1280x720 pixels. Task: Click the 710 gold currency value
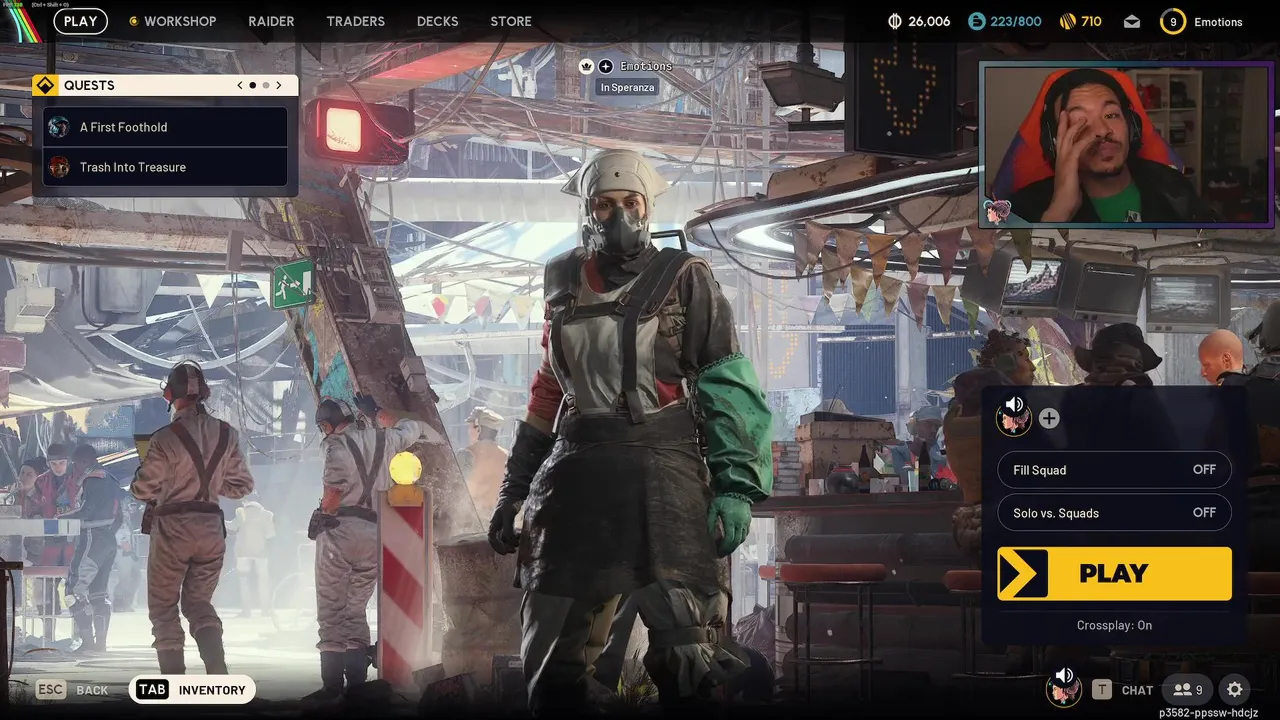pos(1091,21)
